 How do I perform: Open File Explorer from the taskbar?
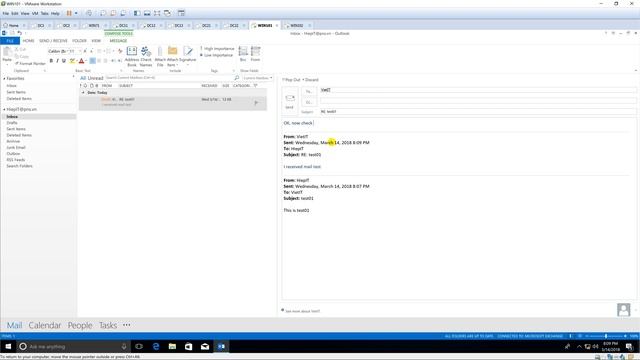172,347
